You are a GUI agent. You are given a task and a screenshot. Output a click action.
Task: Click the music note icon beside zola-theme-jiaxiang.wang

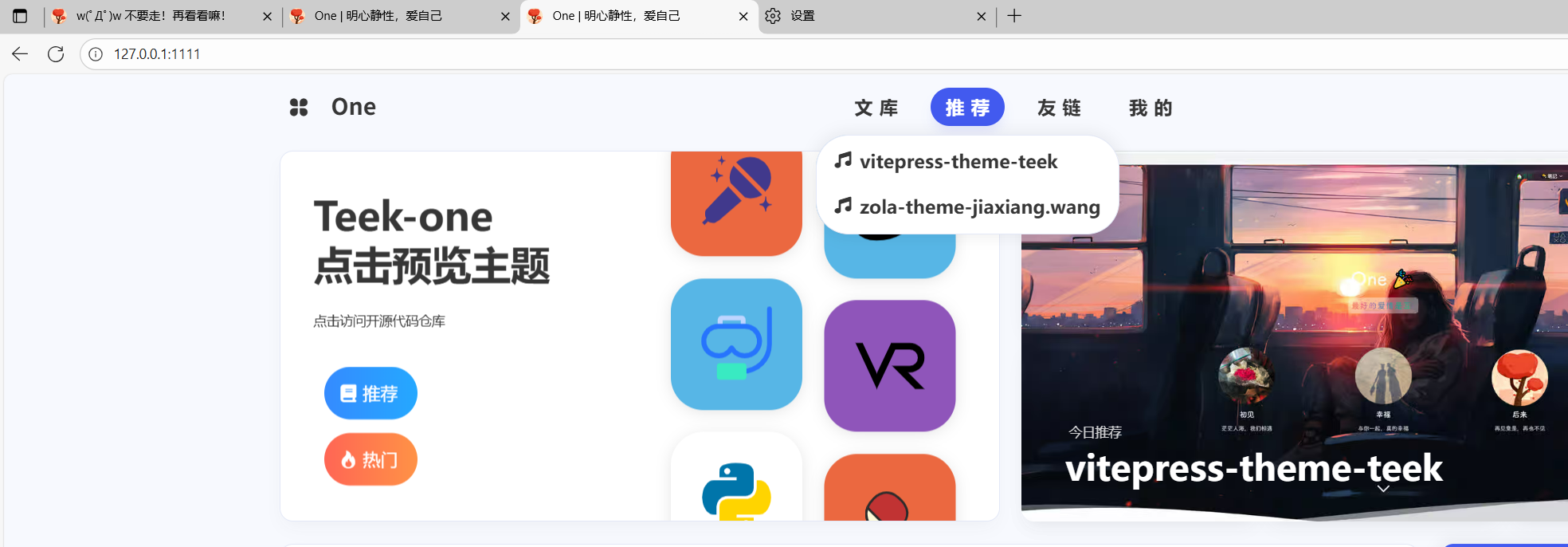click(x=843, y=206)
